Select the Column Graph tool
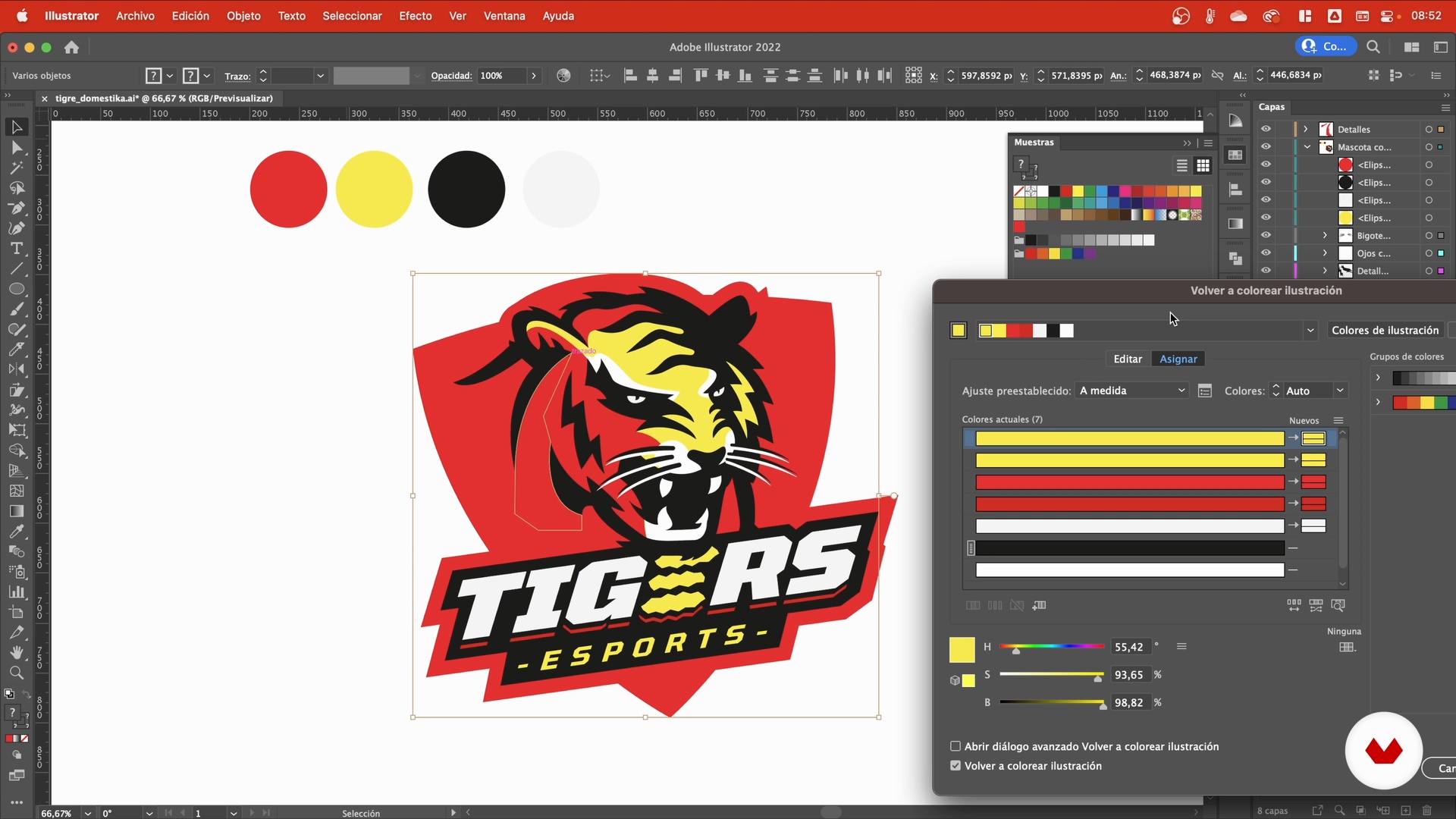The width and height of the screenshot is (1456, 819). coord(17,591)
